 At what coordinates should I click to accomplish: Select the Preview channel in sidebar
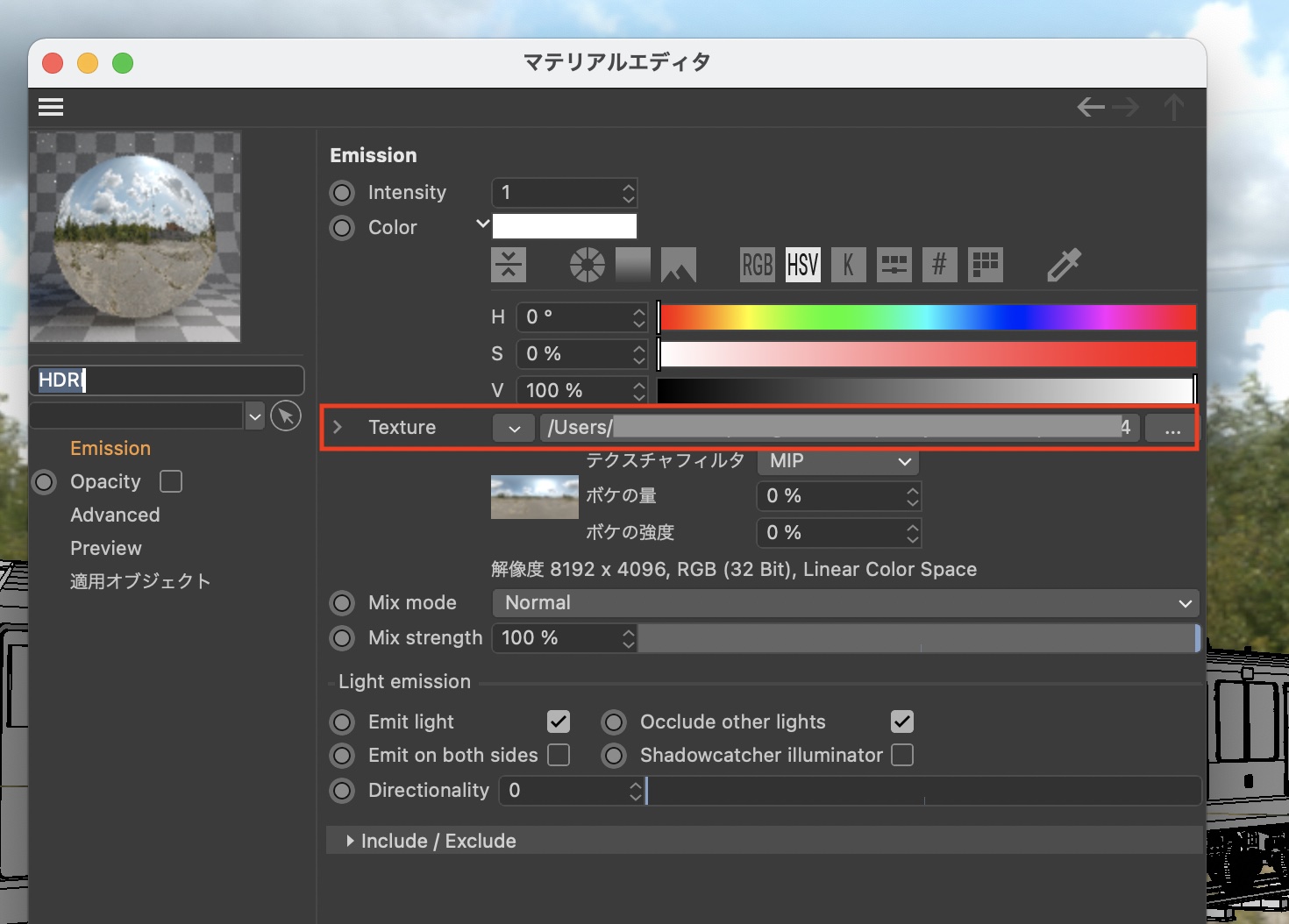tap(105, 548)
